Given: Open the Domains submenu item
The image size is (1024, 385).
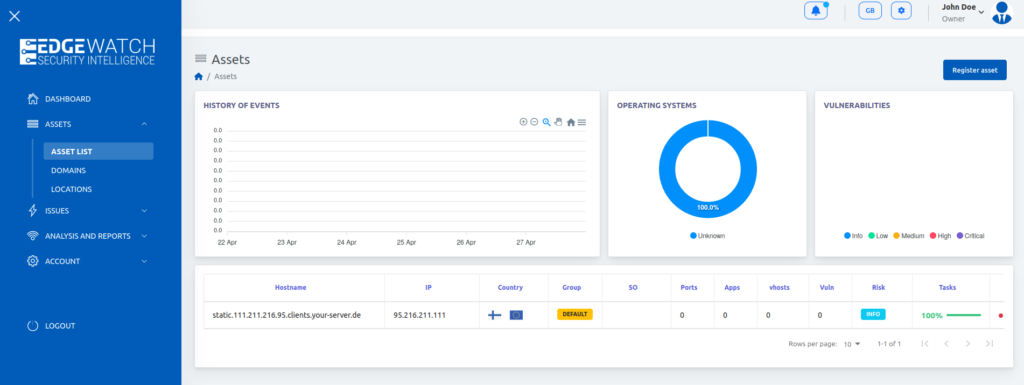Looking at the screenshot, I should click(x=69, y=170).
